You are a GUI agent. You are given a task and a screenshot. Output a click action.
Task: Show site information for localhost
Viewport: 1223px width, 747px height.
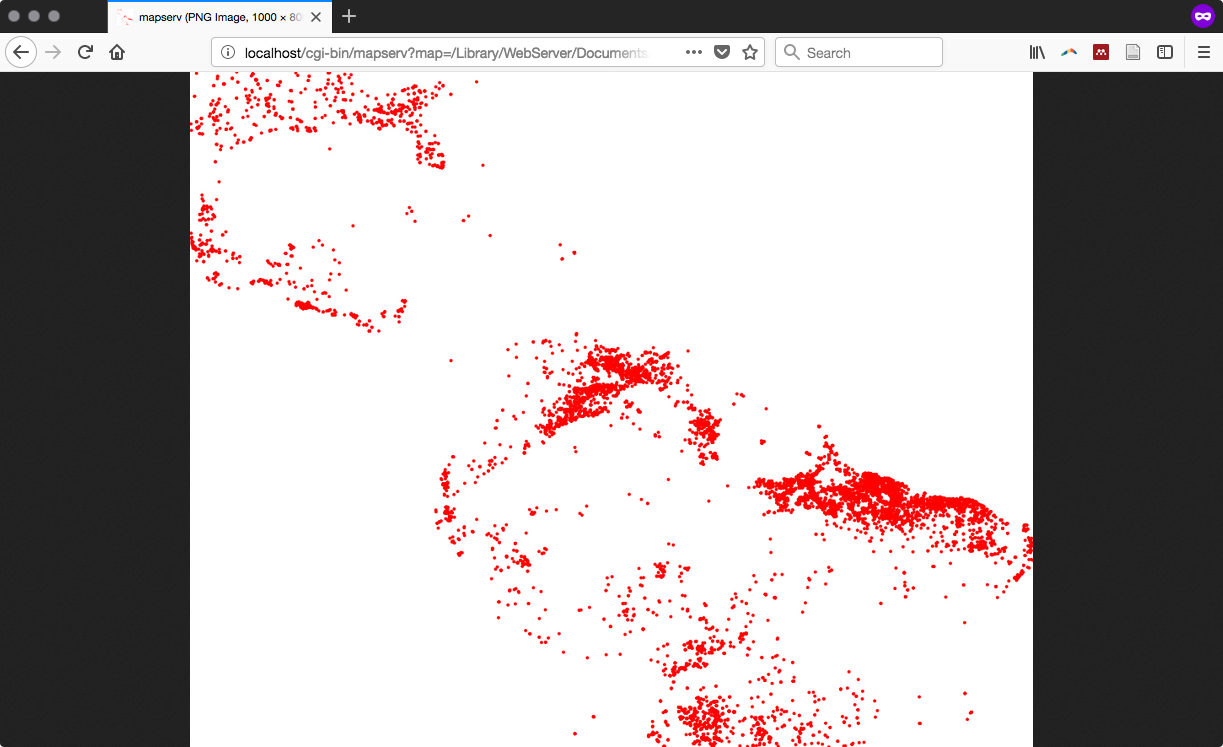(227, 53)
